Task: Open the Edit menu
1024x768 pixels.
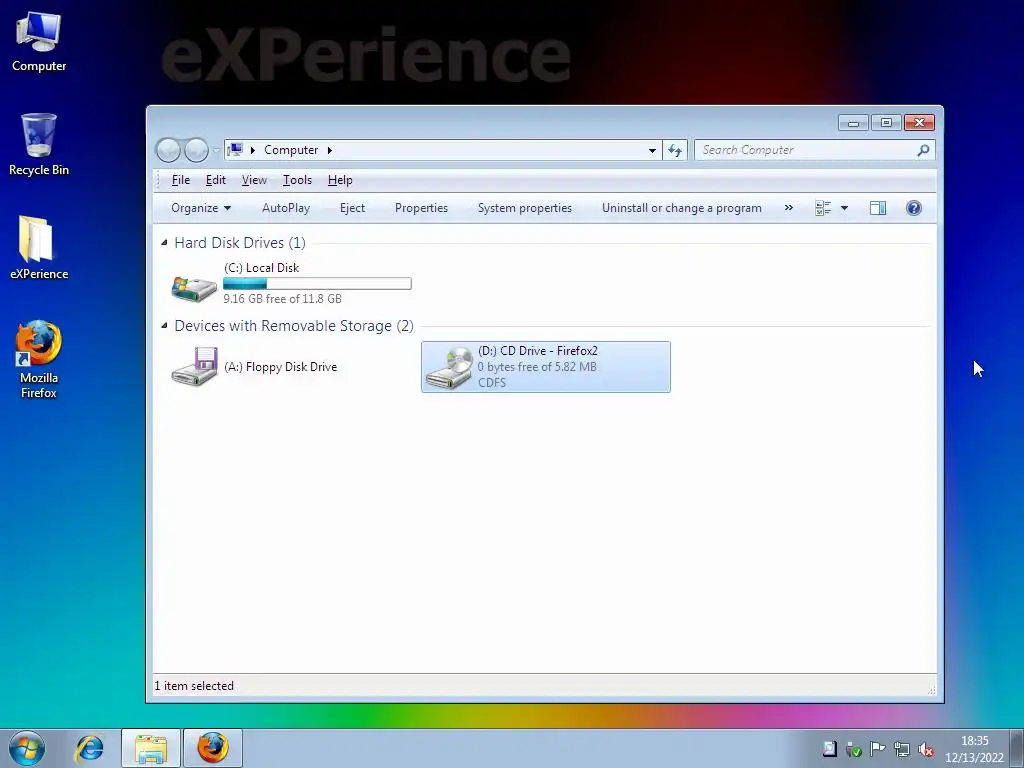Action: coord(216,180)
